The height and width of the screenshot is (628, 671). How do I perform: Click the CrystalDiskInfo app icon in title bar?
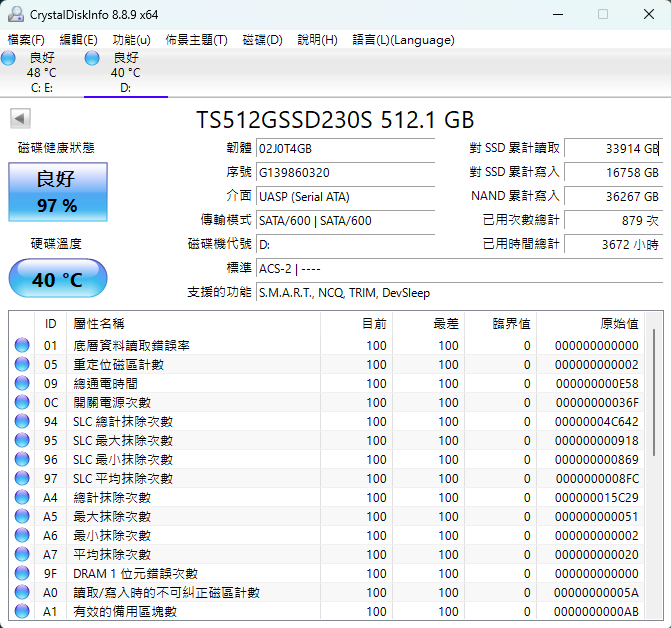coord(16,15)
